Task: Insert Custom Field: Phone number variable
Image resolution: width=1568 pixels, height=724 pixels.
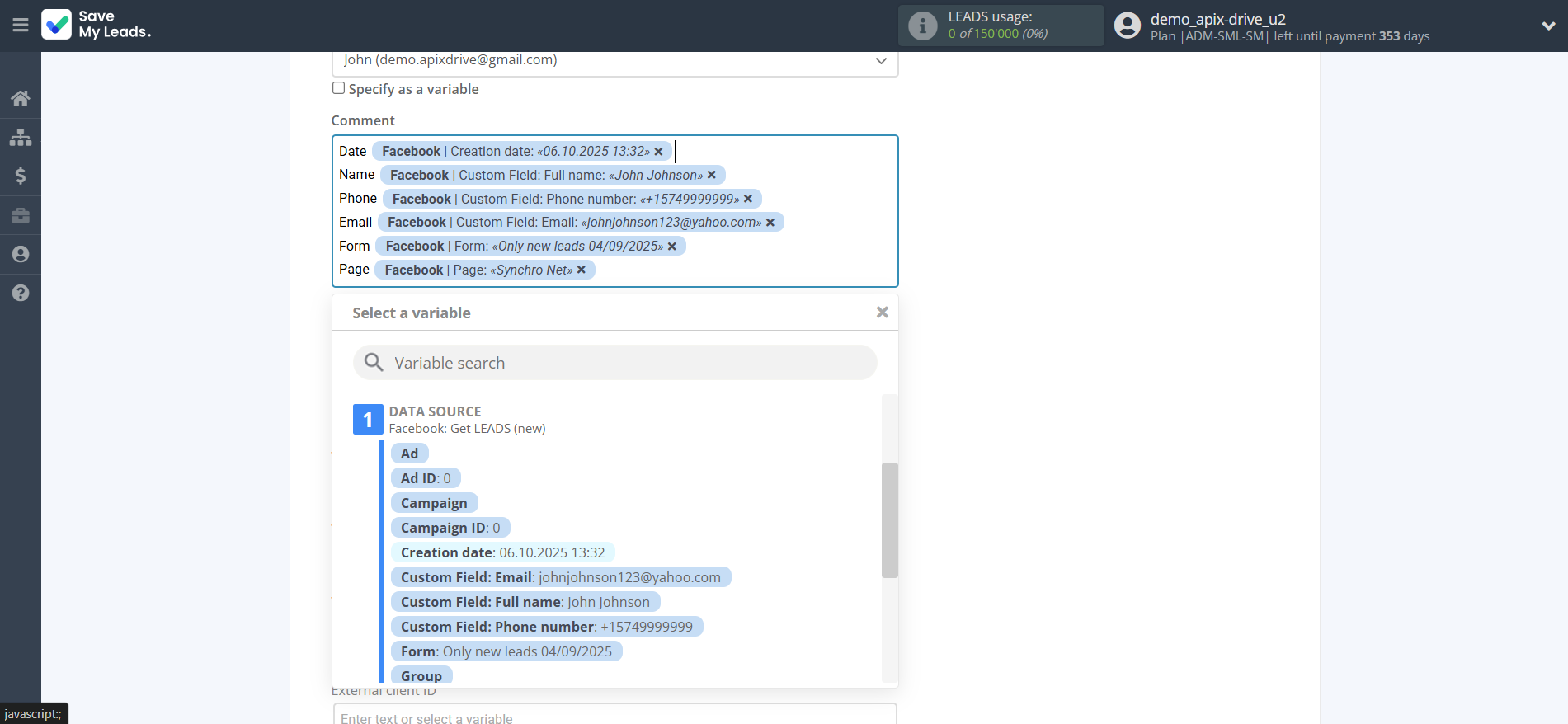Action: pos(546,627)
